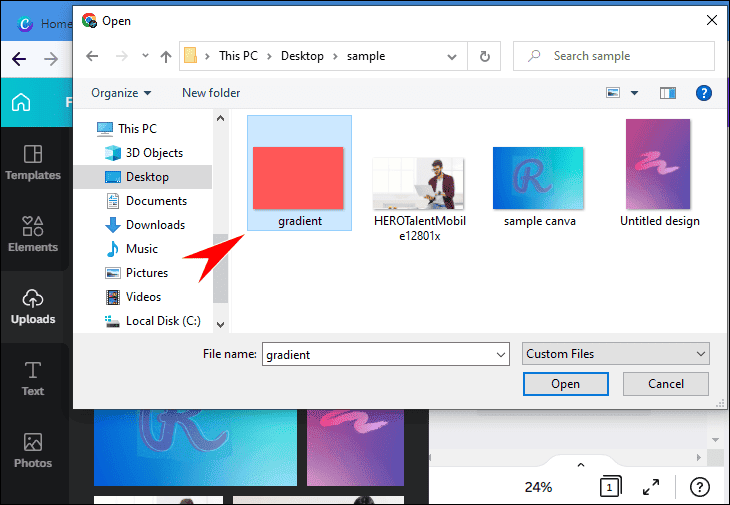Image resolution: width=730 pixels, height=505 pixels.
Task: Open Text panel in Canva sidebar
Action: pyautogui.click(x=33, y=379)
